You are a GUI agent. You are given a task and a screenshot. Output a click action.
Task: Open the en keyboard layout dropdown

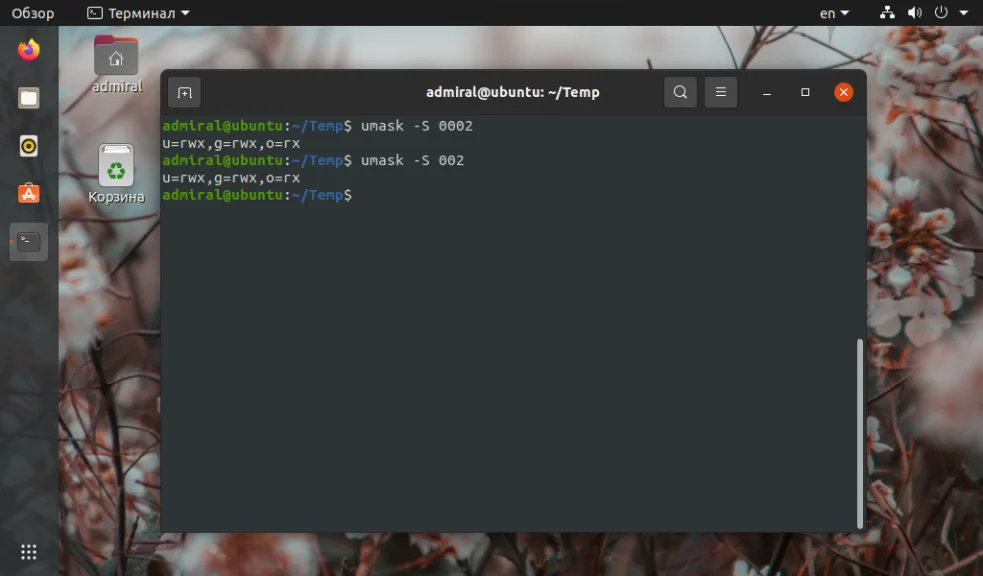pyautogui.click(x=834, y=13)
